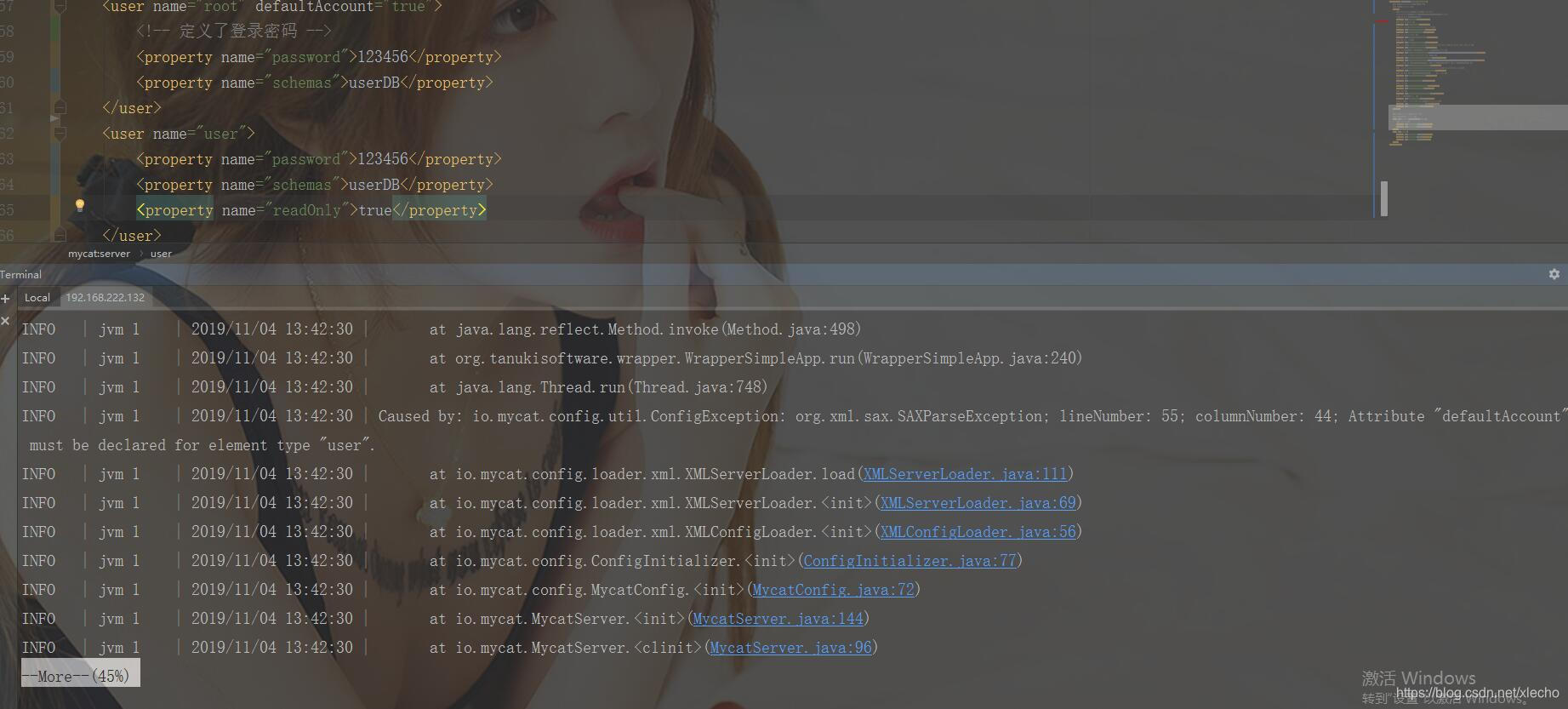
Task: Click the Chinese comment line in the editor
Action: 234,31
